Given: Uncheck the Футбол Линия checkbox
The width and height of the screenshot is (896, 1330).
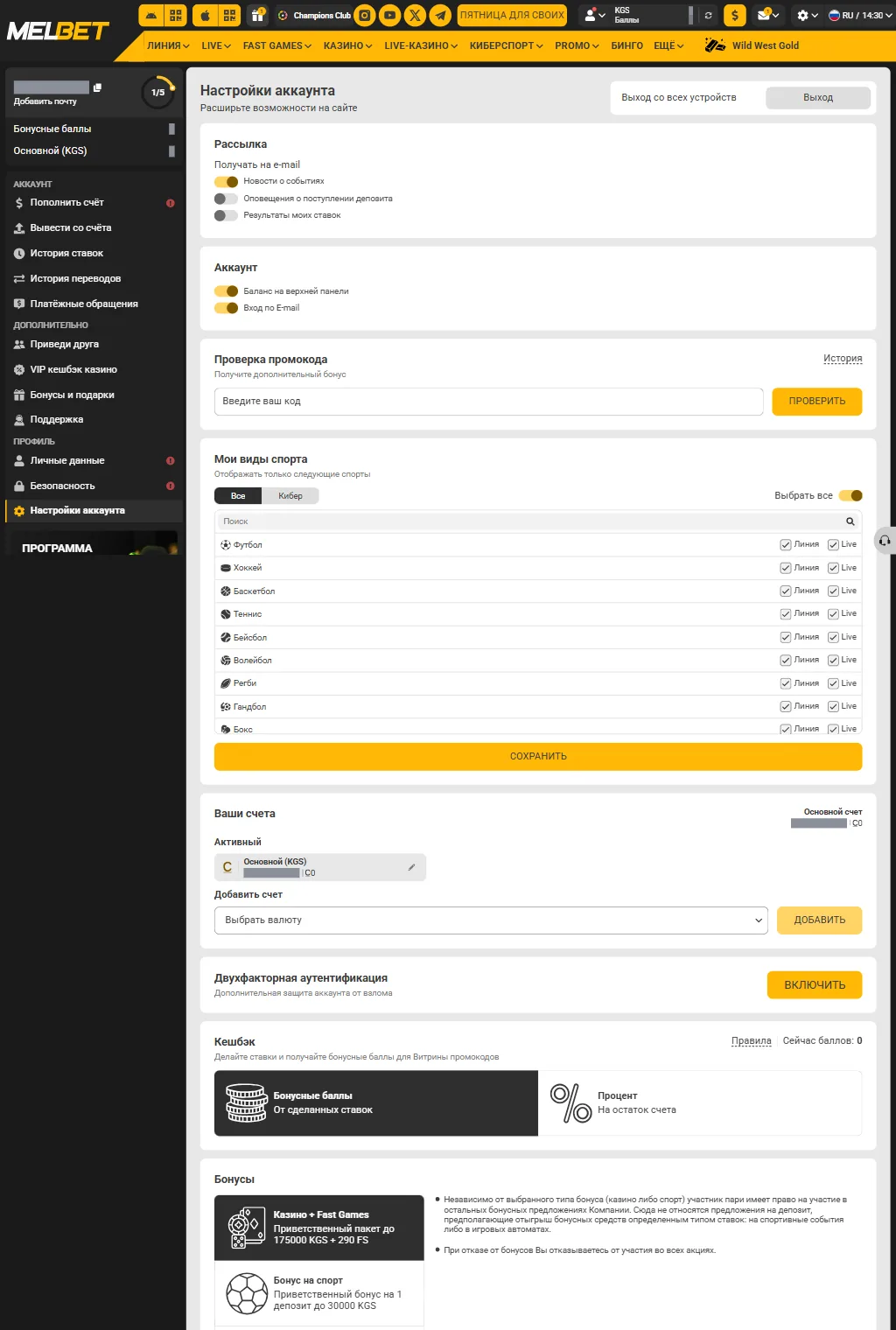Looking at the screenshot, I should coord(786,544).
